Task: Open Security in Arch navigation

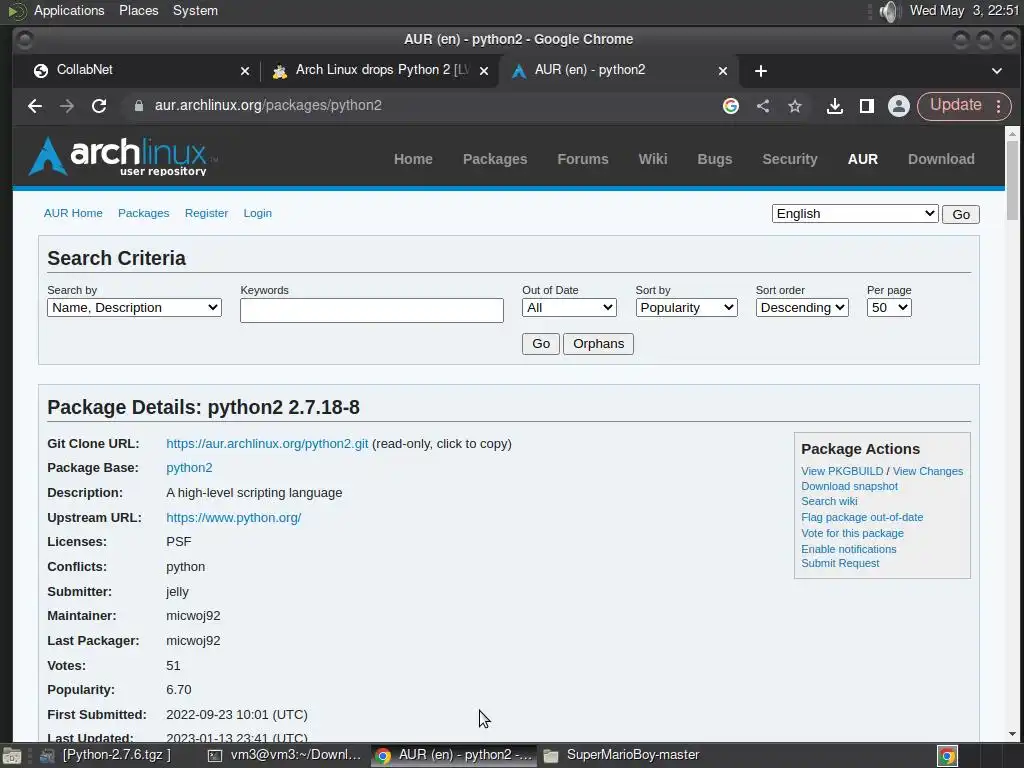Action: [790, 159]
